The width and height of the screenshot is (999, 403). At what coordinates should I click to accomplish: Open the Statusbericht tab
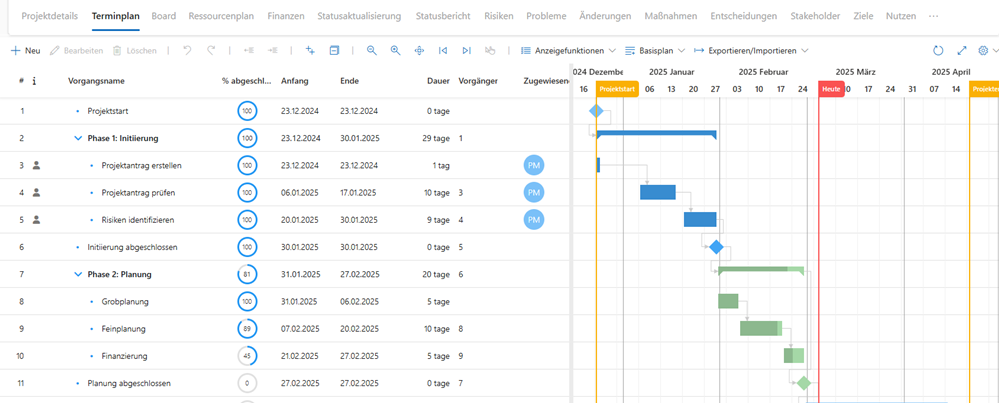coord(442,16)
